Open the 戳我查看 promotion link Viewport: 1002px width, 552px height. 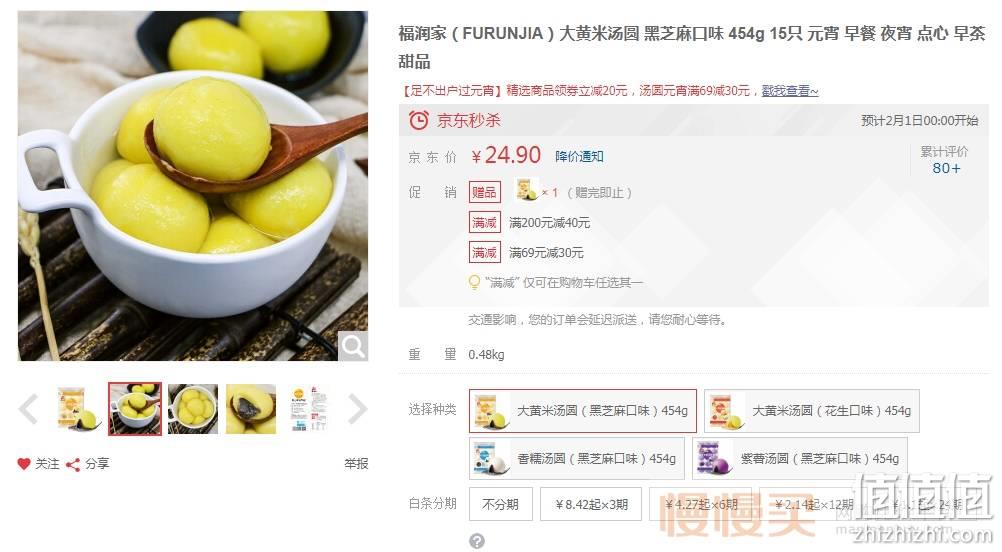pos(790,91)
